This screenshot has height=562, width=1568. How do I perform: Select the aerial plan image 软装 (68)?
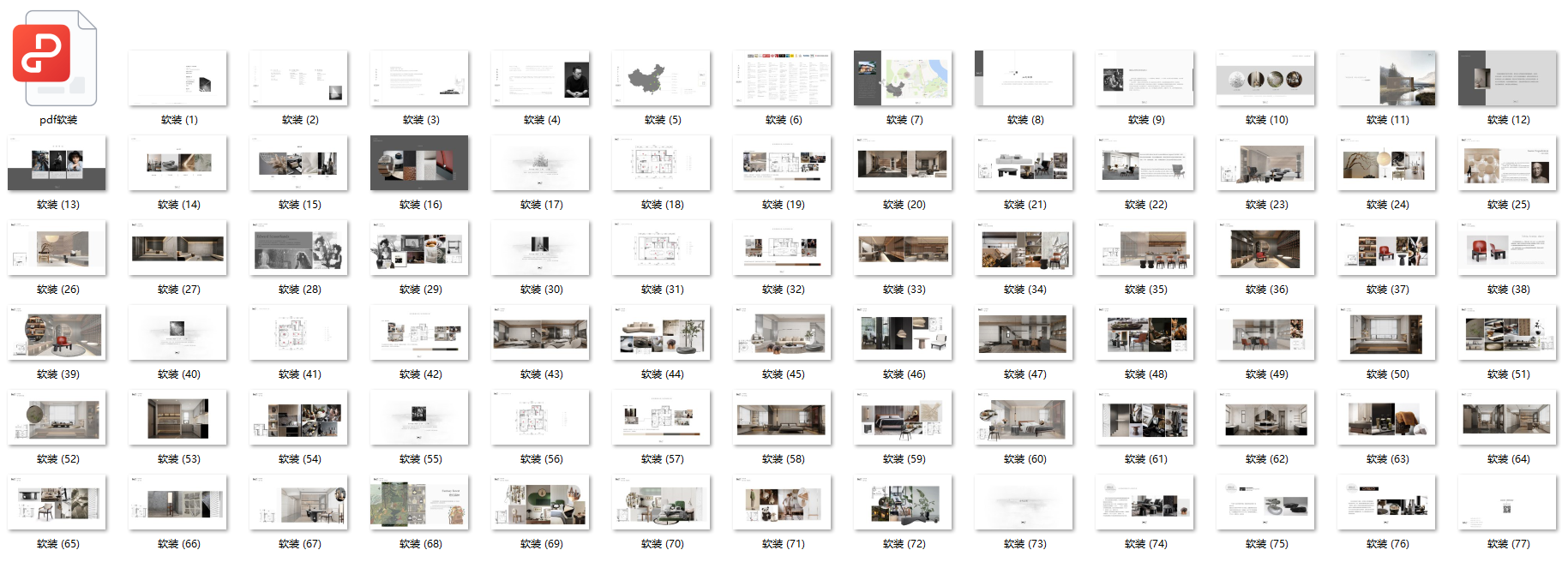(419, 502)
